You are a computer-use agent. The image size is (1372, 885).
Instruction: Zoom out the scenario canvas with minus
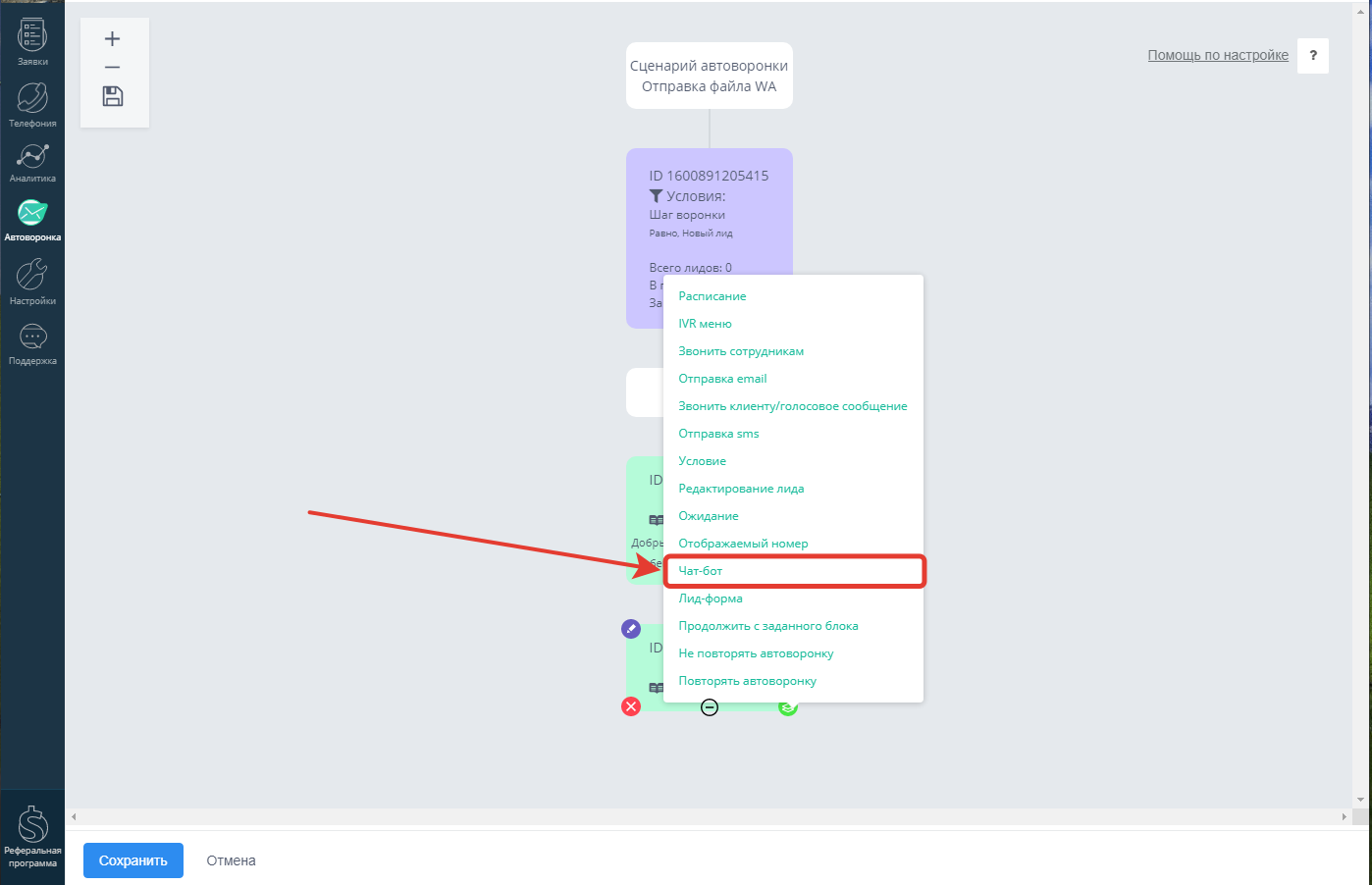coord(113,67)
